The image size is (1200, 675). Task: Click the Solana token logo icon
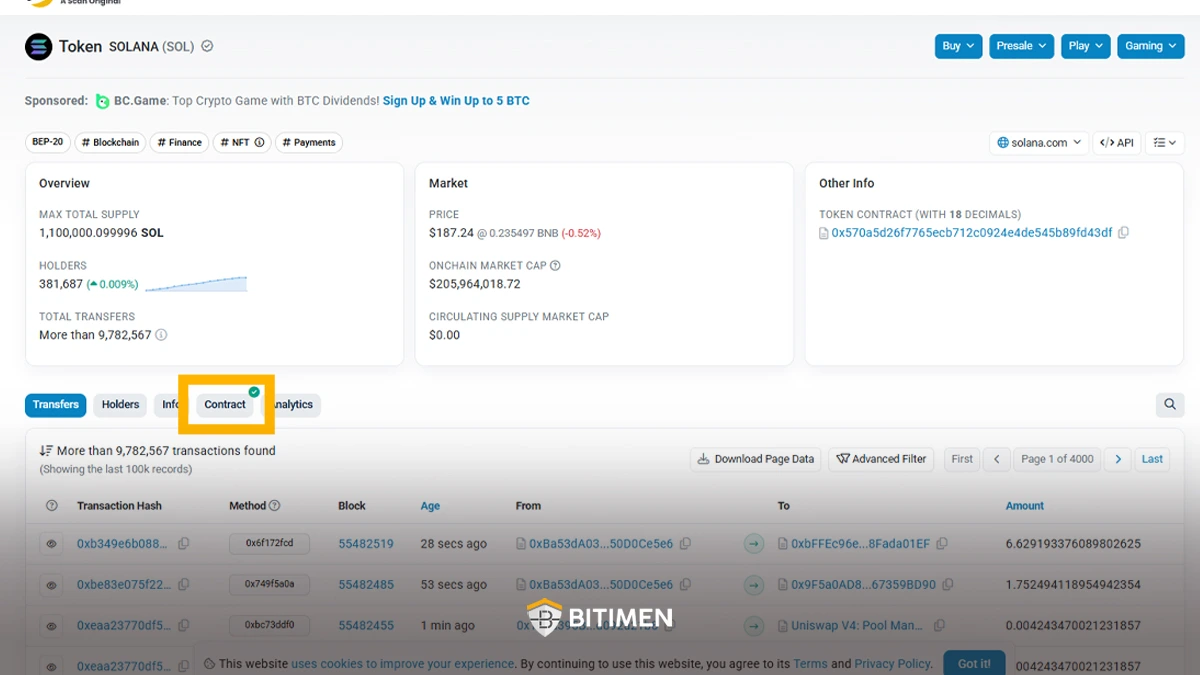point(38,46)
